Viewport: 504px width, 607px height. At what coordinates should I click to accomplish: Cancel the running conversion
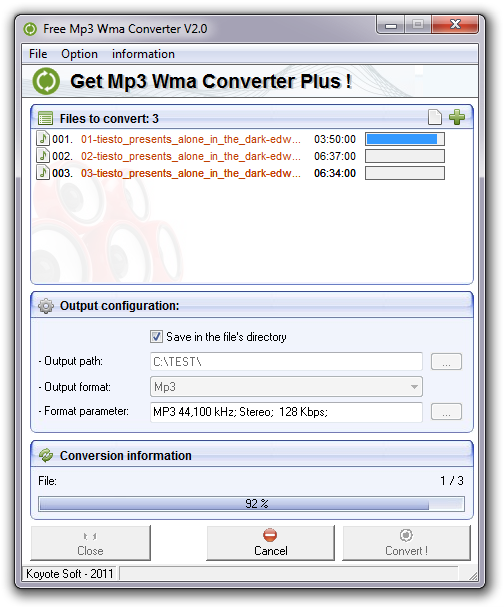(x=270, y=543)
